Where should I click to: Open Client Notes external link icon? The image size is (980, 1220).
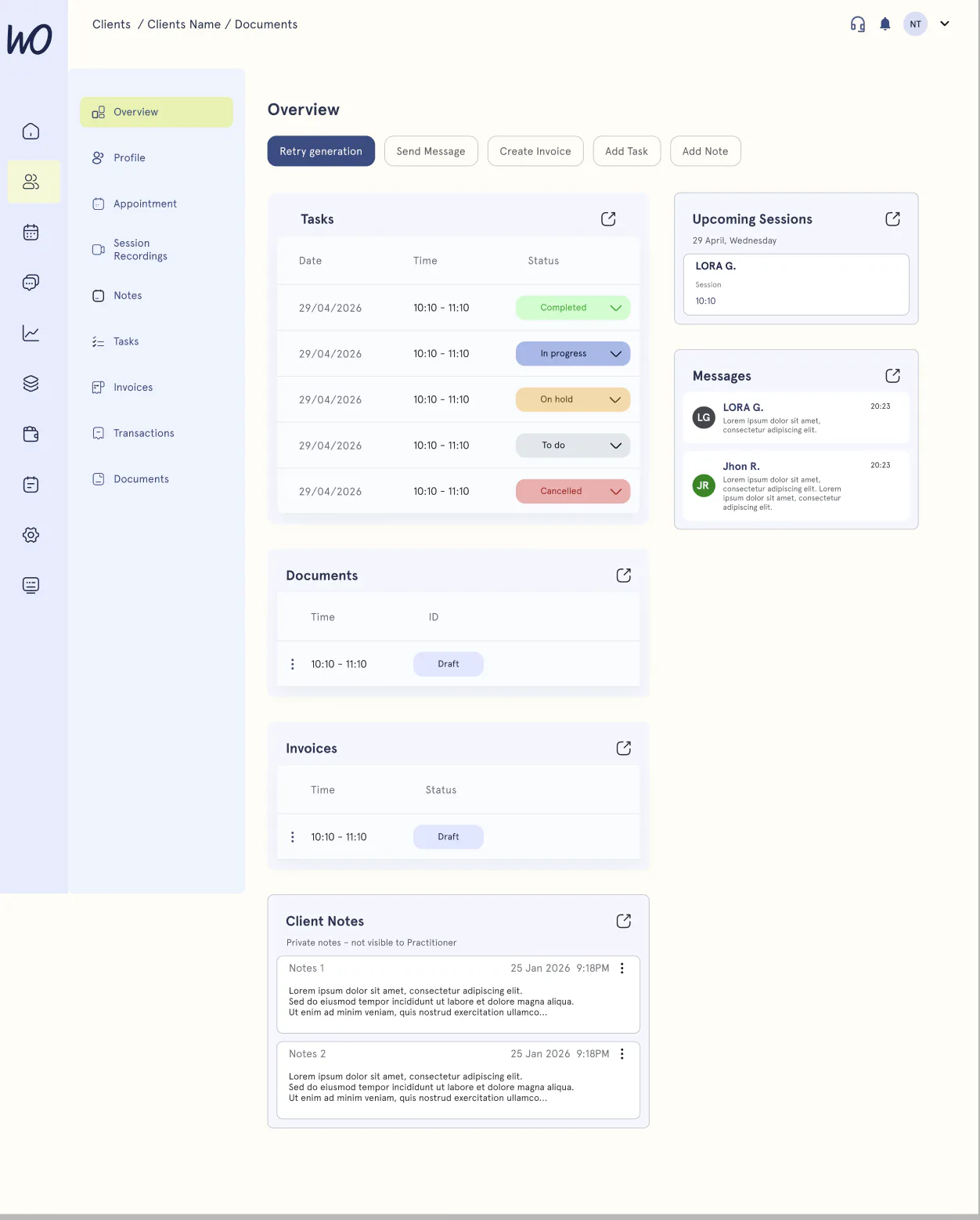pyautogui.click(x=624, y=921)
